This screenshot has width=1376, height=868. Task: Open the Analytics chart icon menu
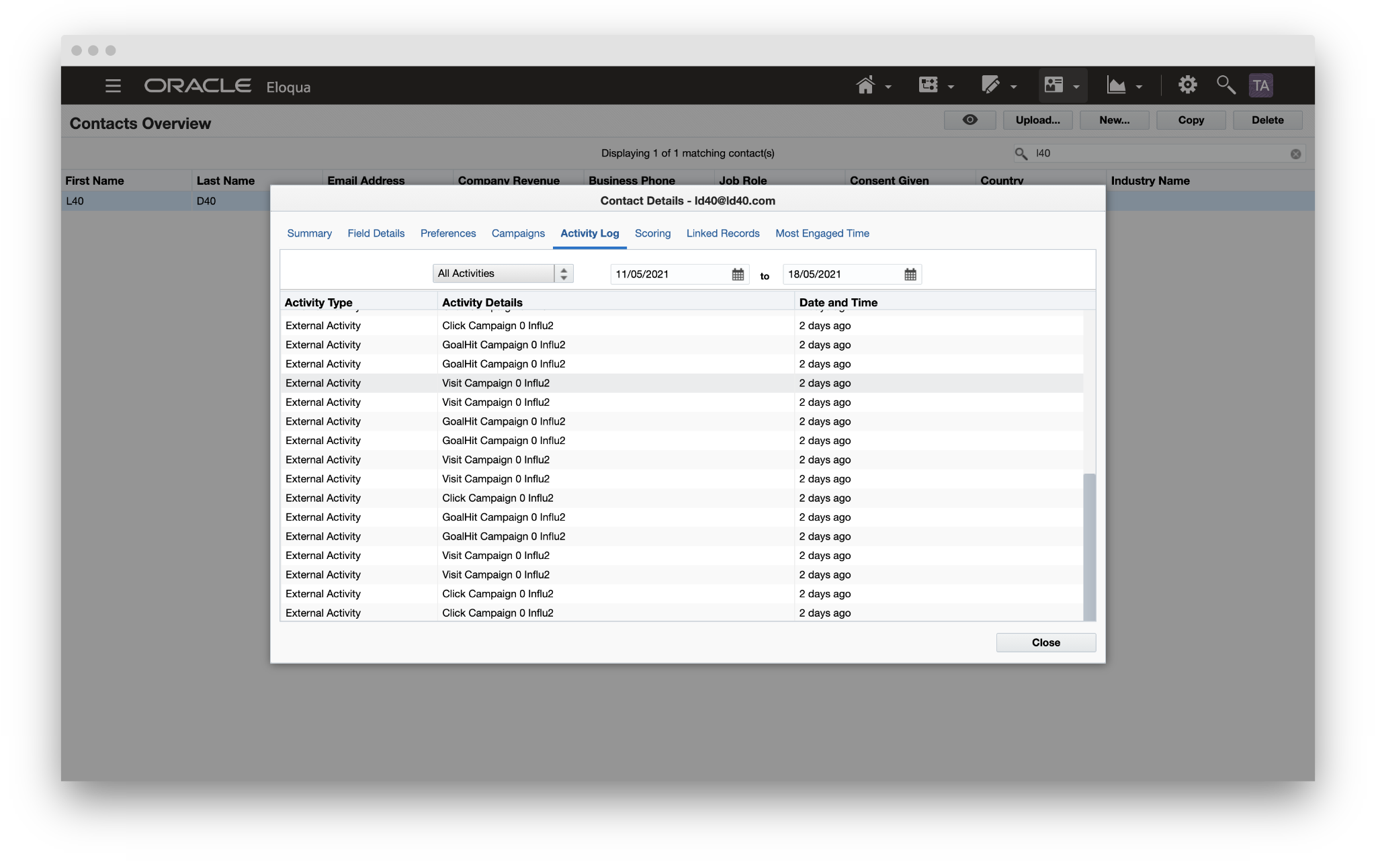(x=1116, y=85)
